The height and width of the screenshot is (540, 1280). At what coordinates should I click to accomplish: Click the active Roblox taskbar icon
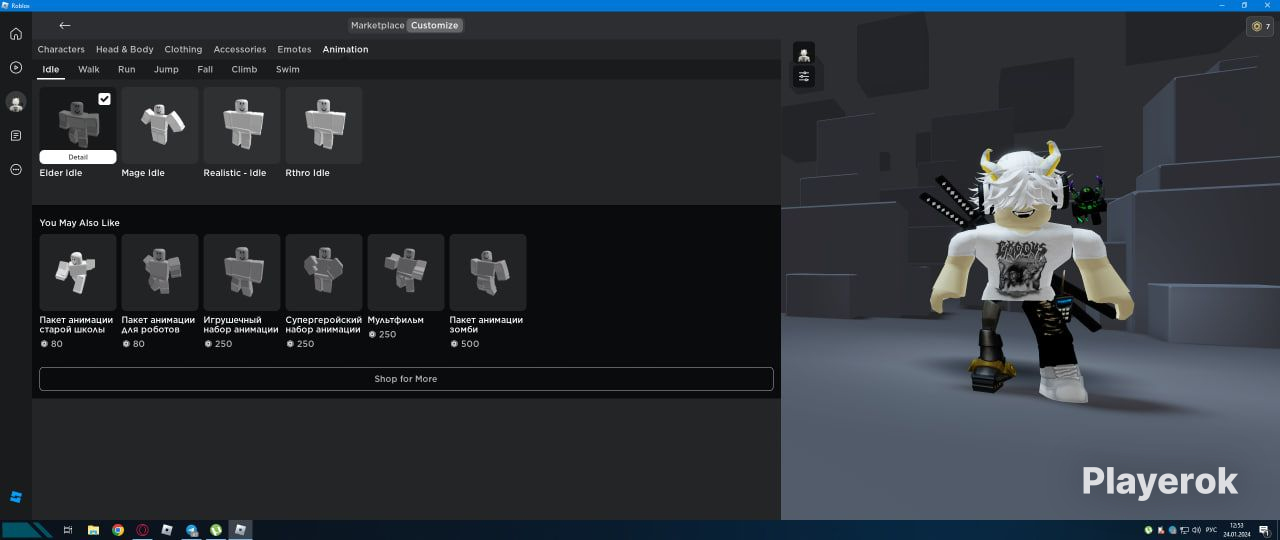(x=240, y=530)
